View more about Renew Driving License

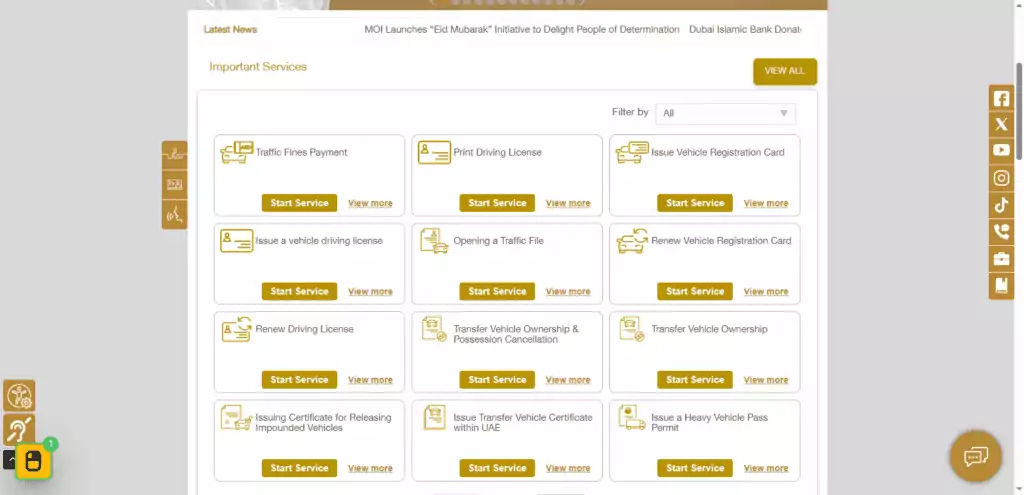tap(370, 379)
